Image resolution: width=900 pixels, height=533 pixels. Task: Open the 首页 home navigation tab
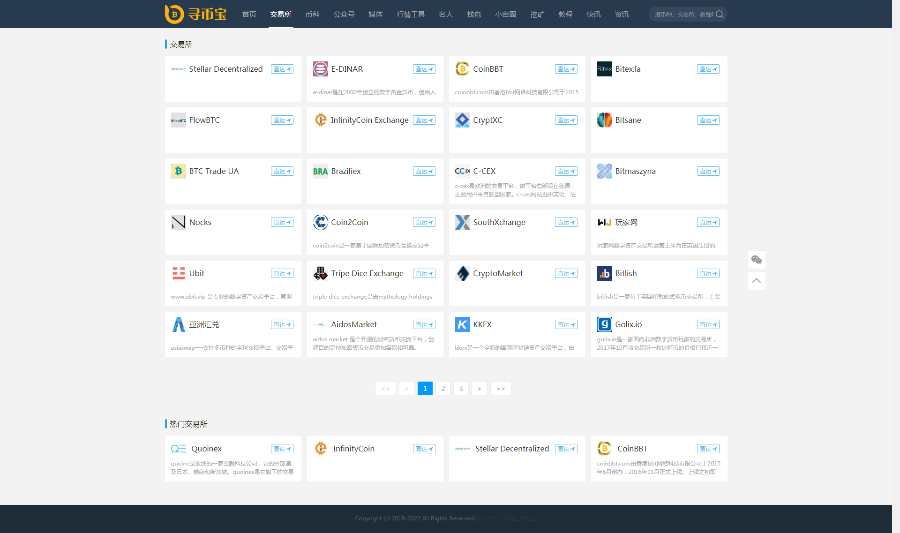[249, 15]
